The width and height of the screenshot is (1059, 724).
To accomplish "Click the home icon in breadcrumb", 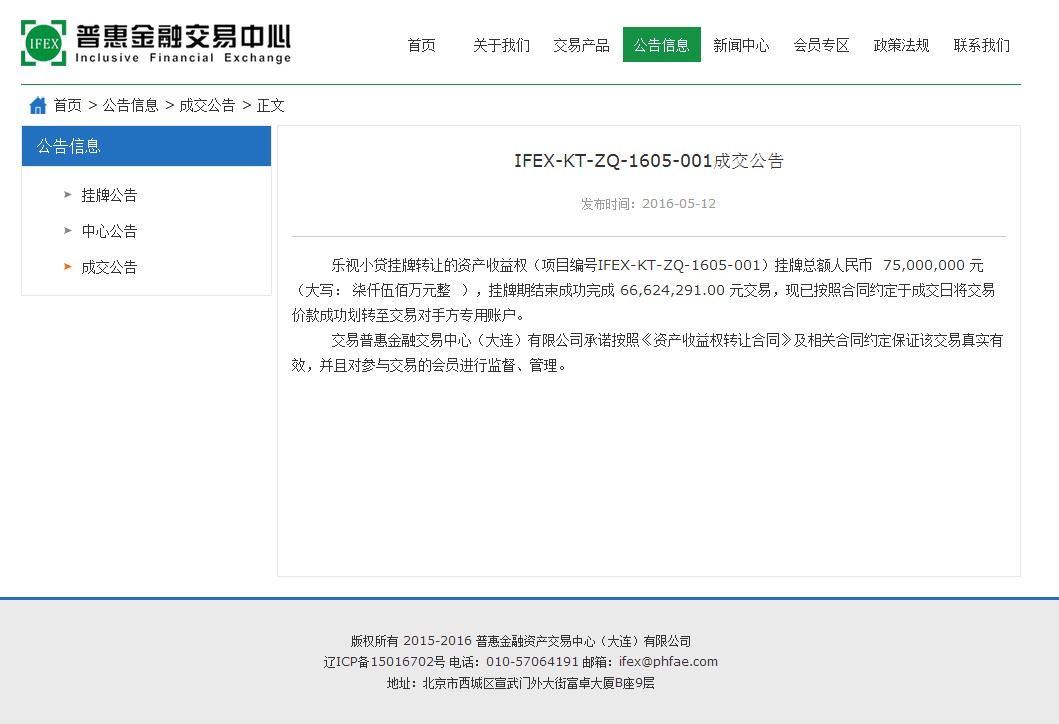I will click(38, 105).
